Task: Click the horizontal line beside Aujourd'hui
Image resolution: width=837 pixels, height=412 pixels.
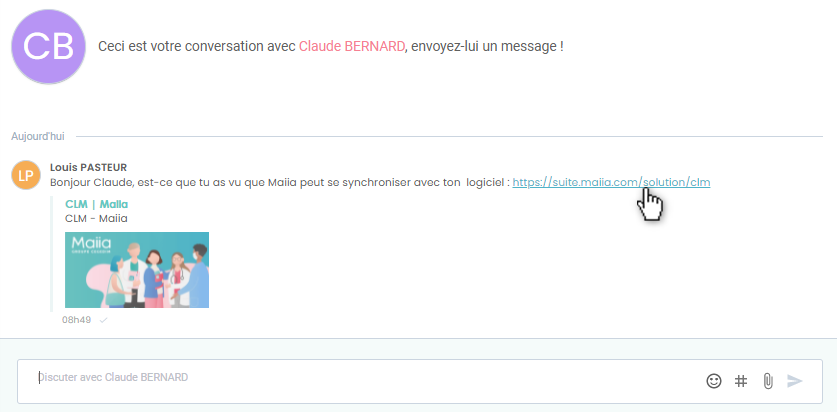Action: pyautogui.click(x=450, y=135)
